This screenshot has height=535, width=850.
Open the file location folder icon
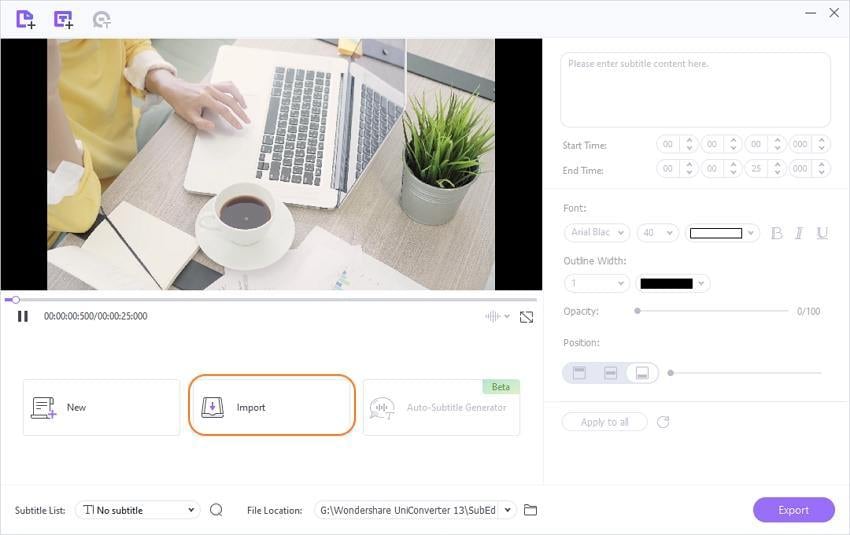[530, 510]
